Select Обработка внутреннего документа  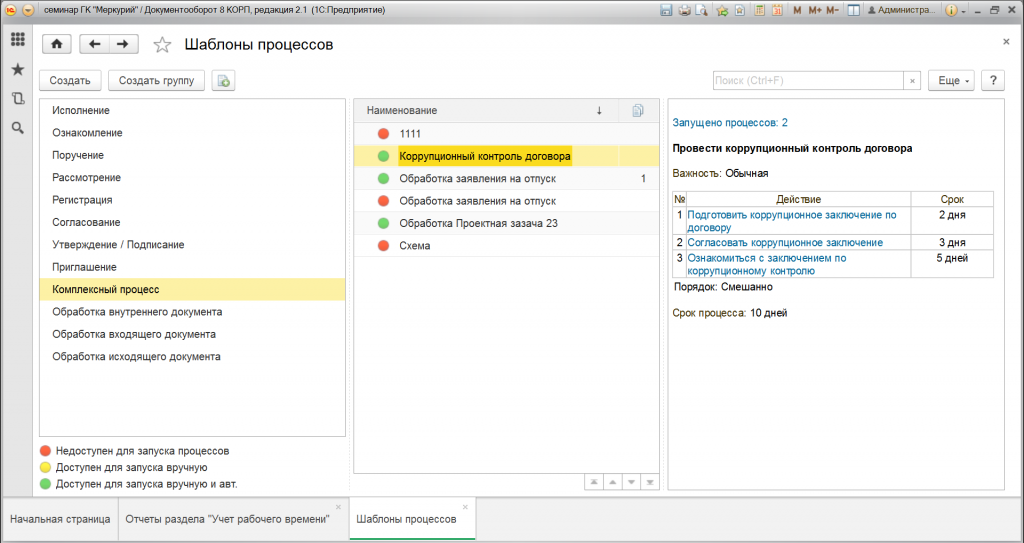192,312
